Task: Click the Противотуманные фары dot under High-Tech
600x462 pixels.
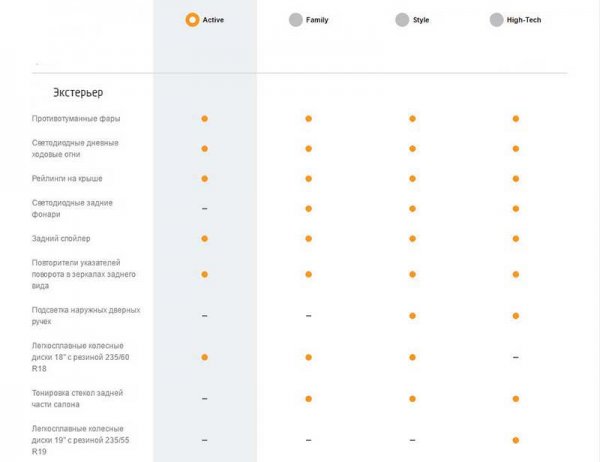Action: click(516, 119)
